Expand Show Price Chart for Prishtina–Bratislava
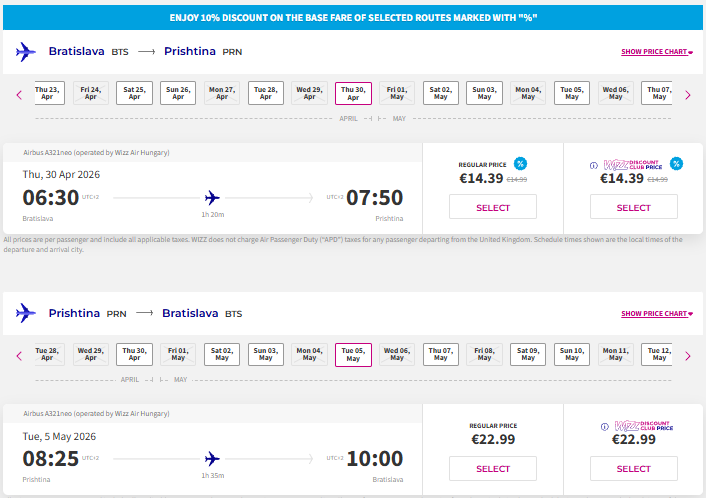The image size is (706, 498). [656, 313]
